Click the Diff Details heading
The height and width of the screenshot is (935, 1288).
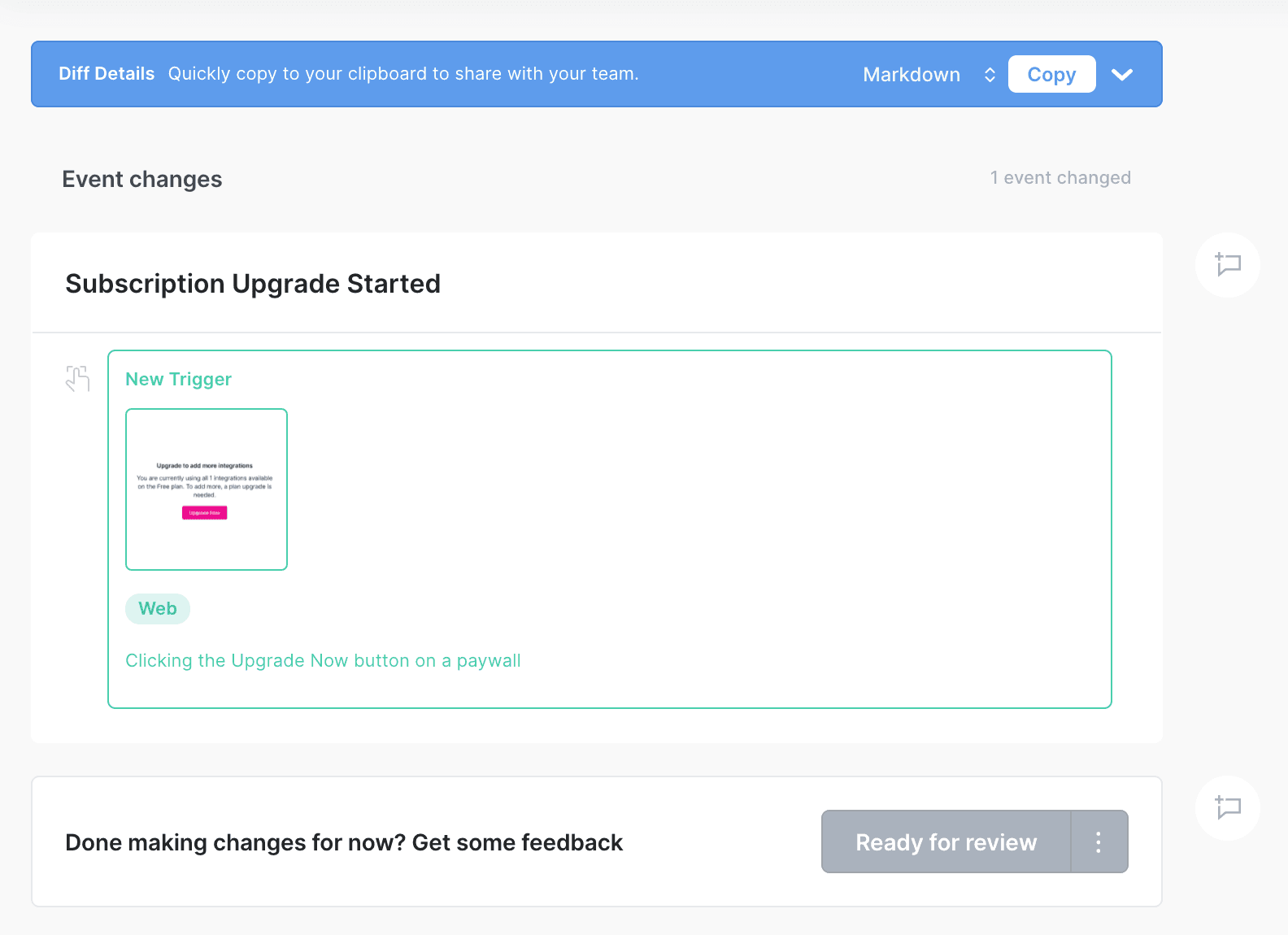click(107, 74)
